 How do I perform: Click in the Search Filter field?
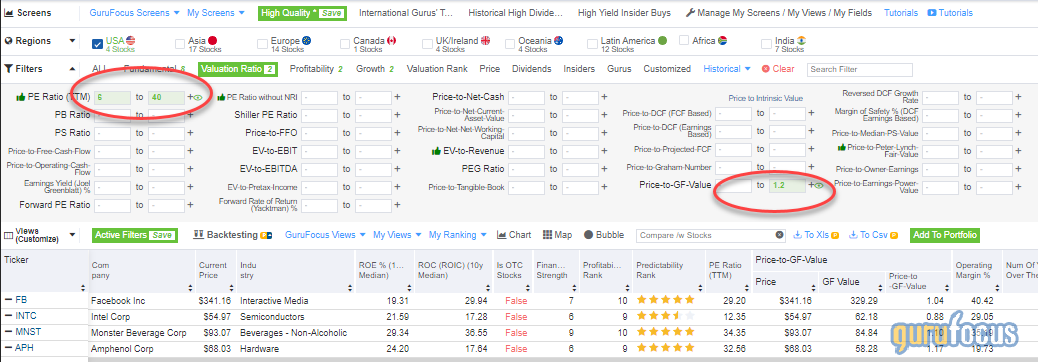click(x=859, y=69)
